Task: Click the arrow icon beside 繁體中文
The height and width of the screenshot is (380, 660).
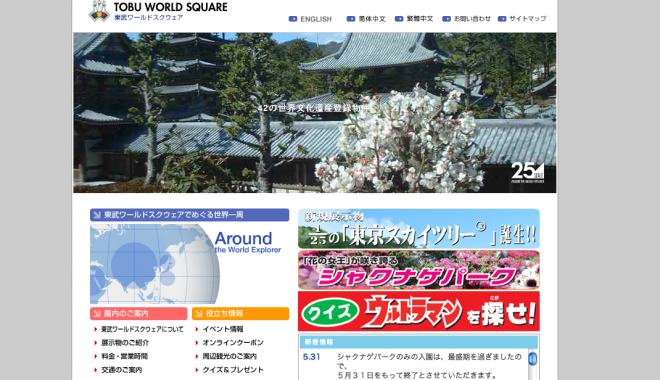Action: 399,19
